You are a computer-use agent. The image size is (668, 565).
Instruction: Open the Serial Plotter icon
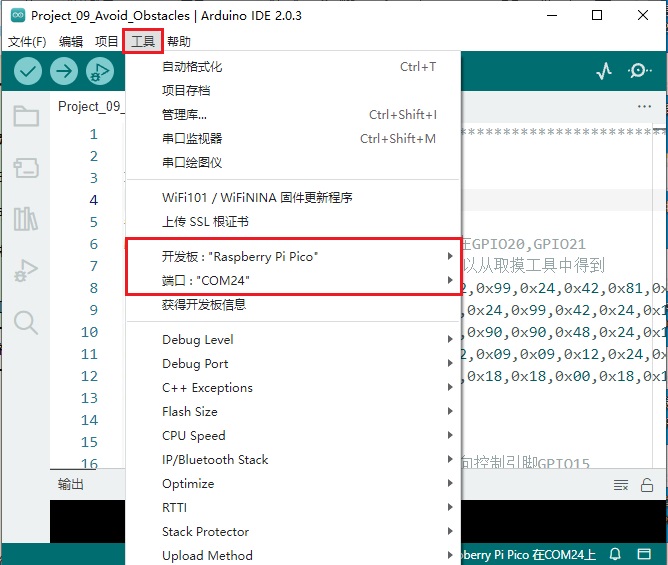[604, 71]
